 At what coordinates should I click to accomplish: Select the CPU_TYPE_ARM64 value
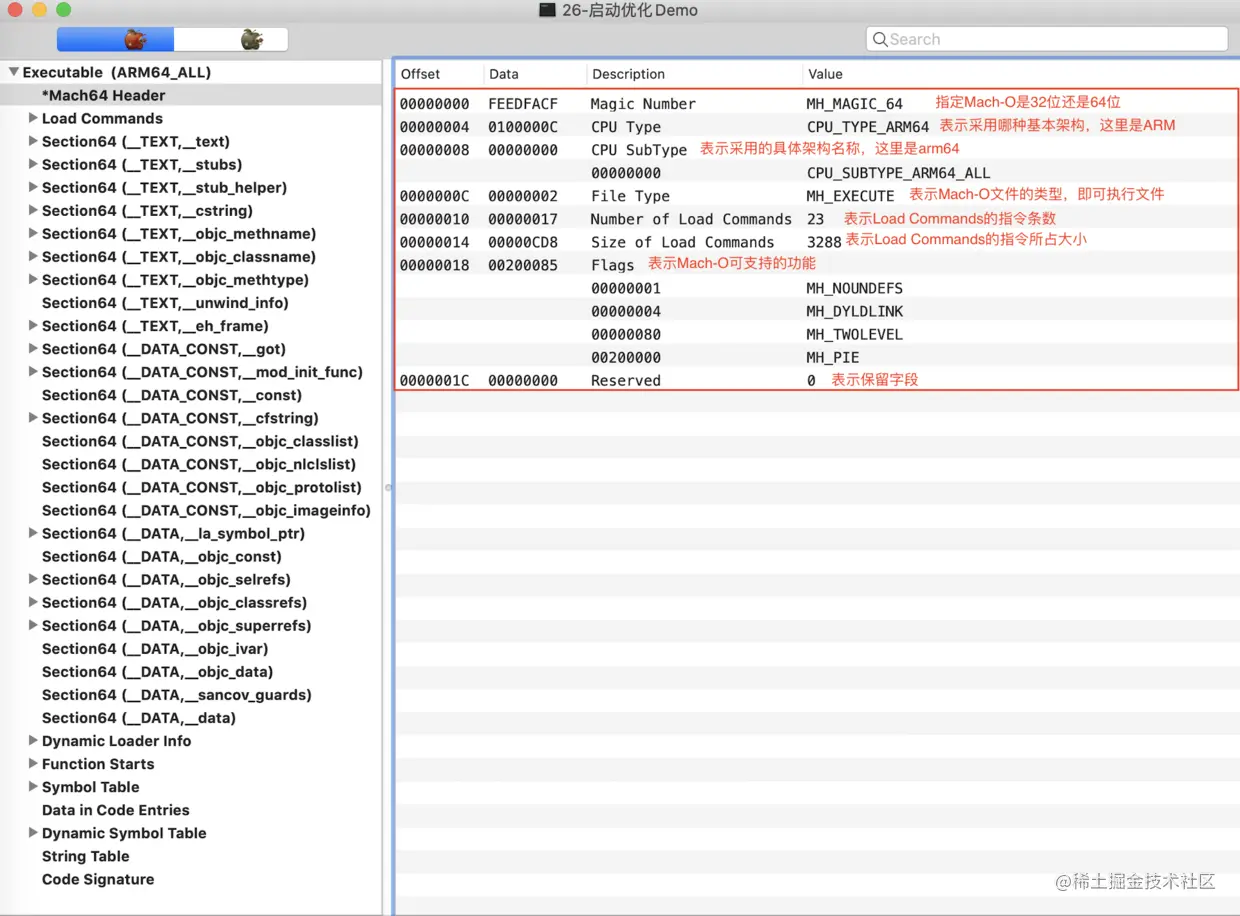tap(867, 126)
